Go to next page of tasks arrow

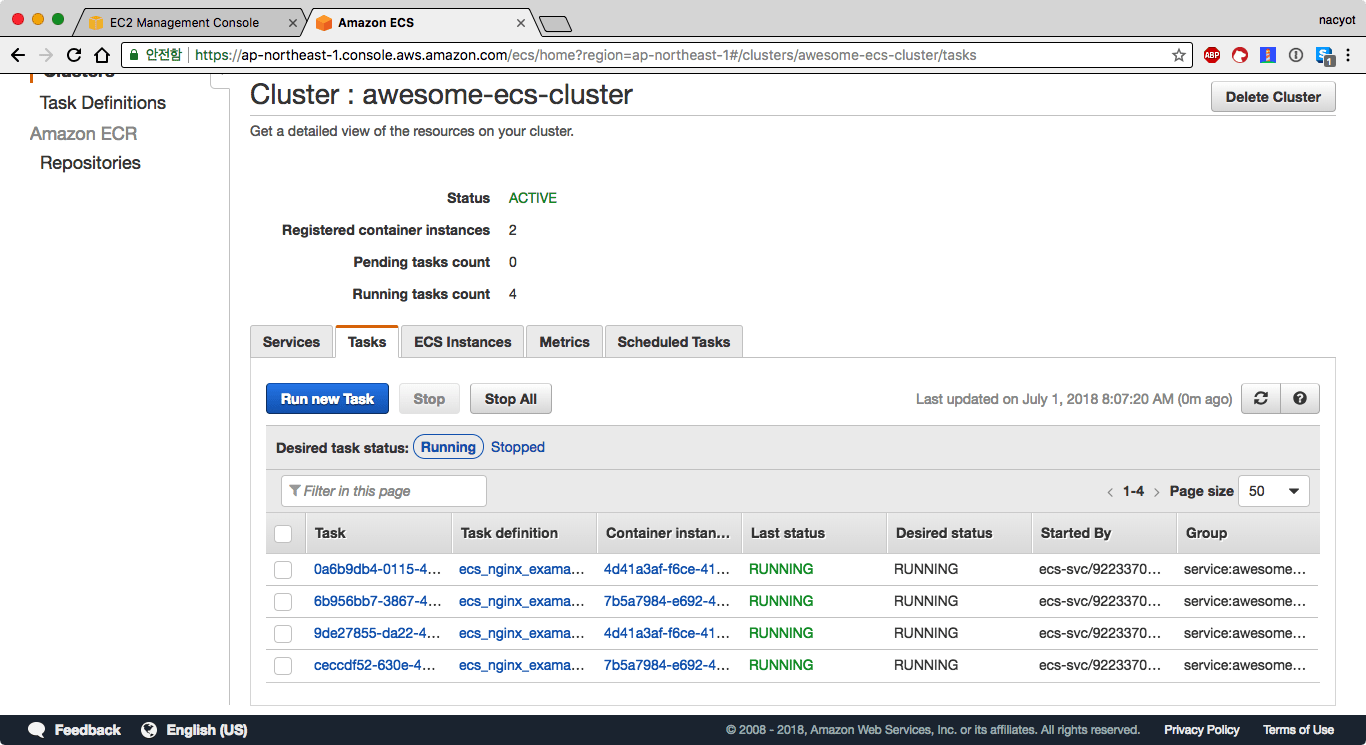pos(1157,492)
